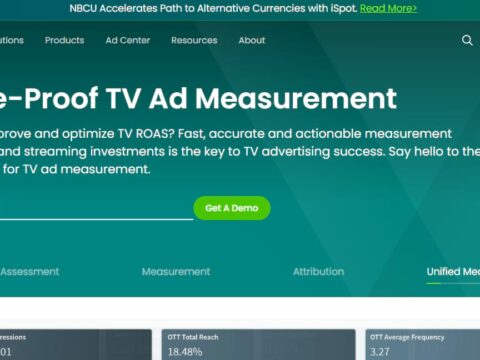Click the 3.27 frequency value
480x360 pixels.
click(380, 352)
